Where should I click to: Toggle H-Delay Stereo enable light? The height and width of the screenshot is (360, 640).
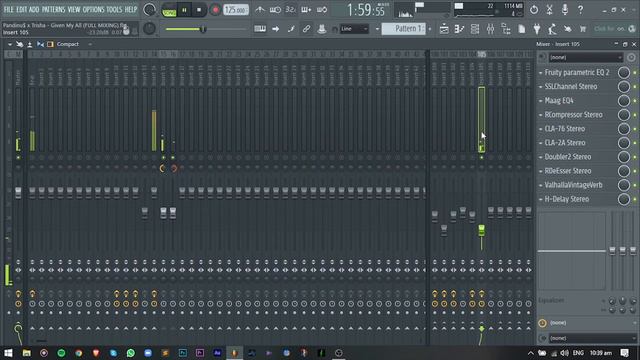coord(635,199)
